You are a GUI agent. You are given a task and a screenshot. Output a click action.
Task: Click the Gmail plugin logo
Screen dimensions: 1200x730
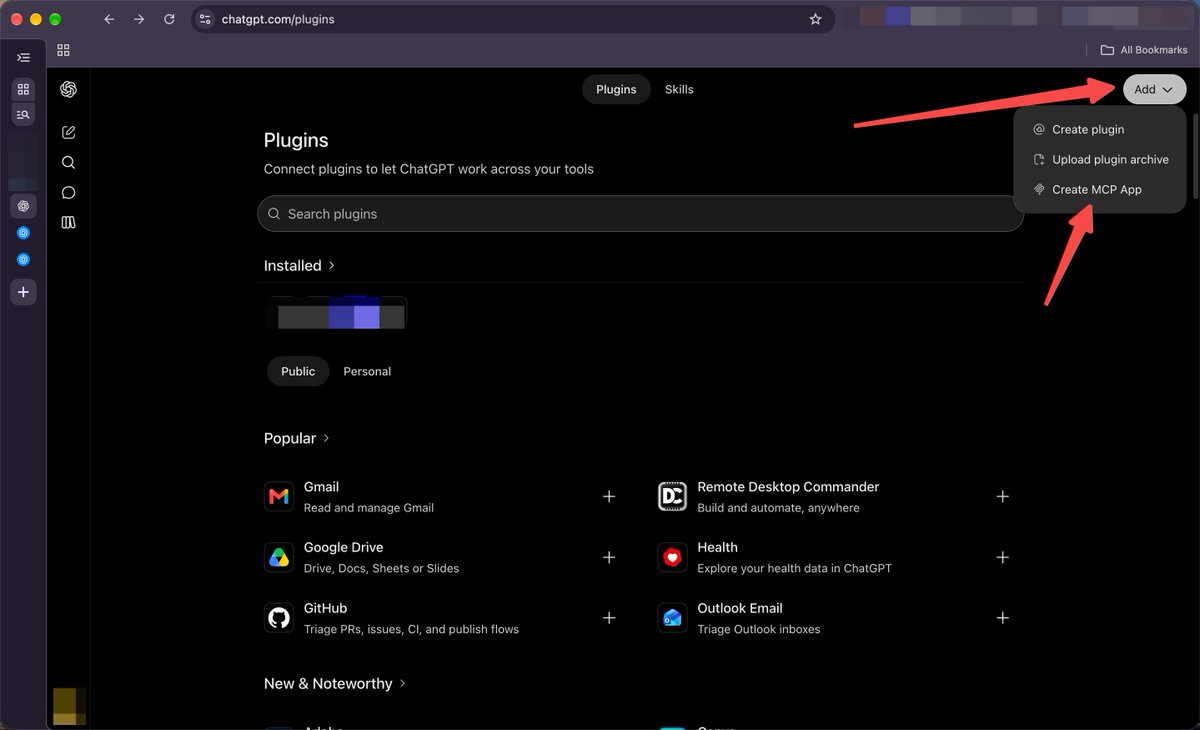[279, 496]
